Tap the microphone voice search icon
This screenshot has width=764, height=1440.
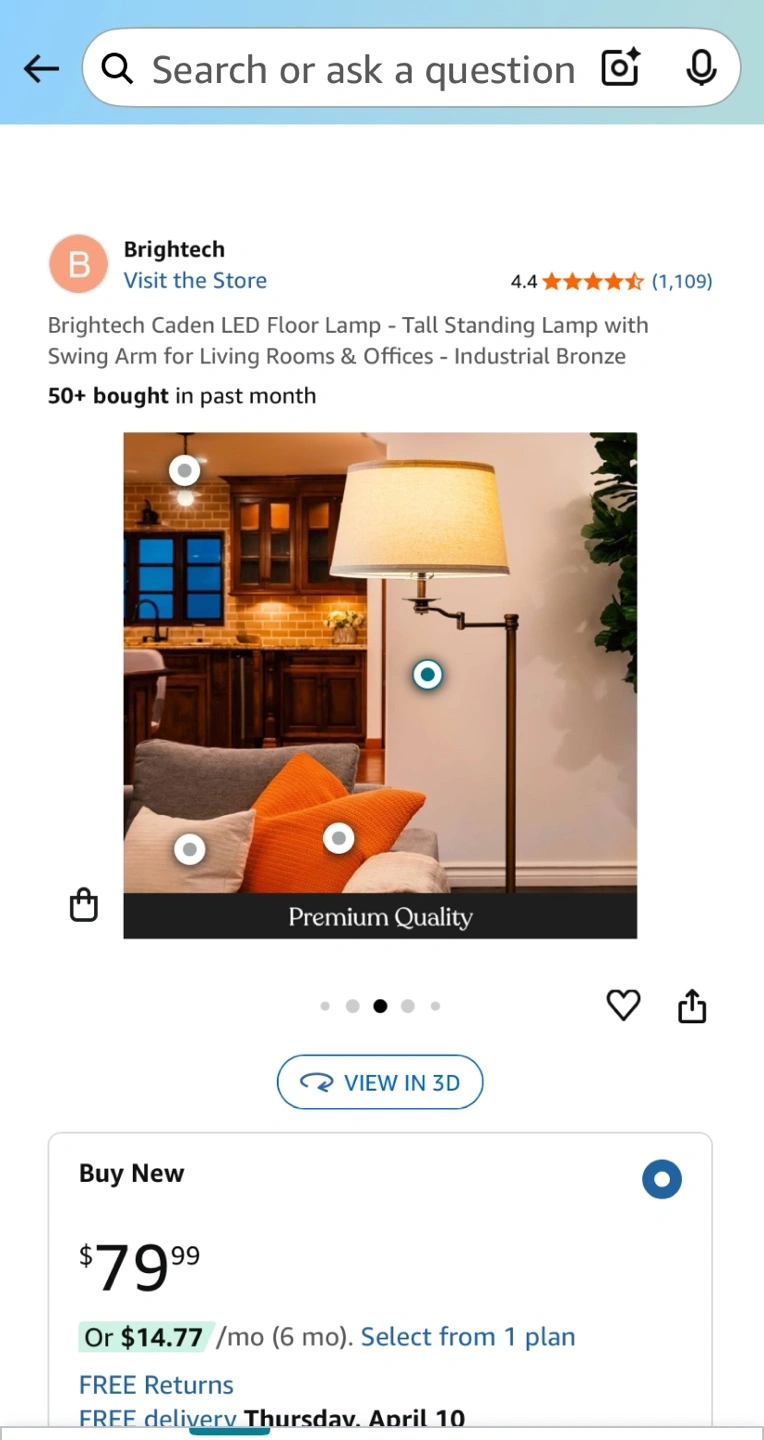(x=701, y=68)
